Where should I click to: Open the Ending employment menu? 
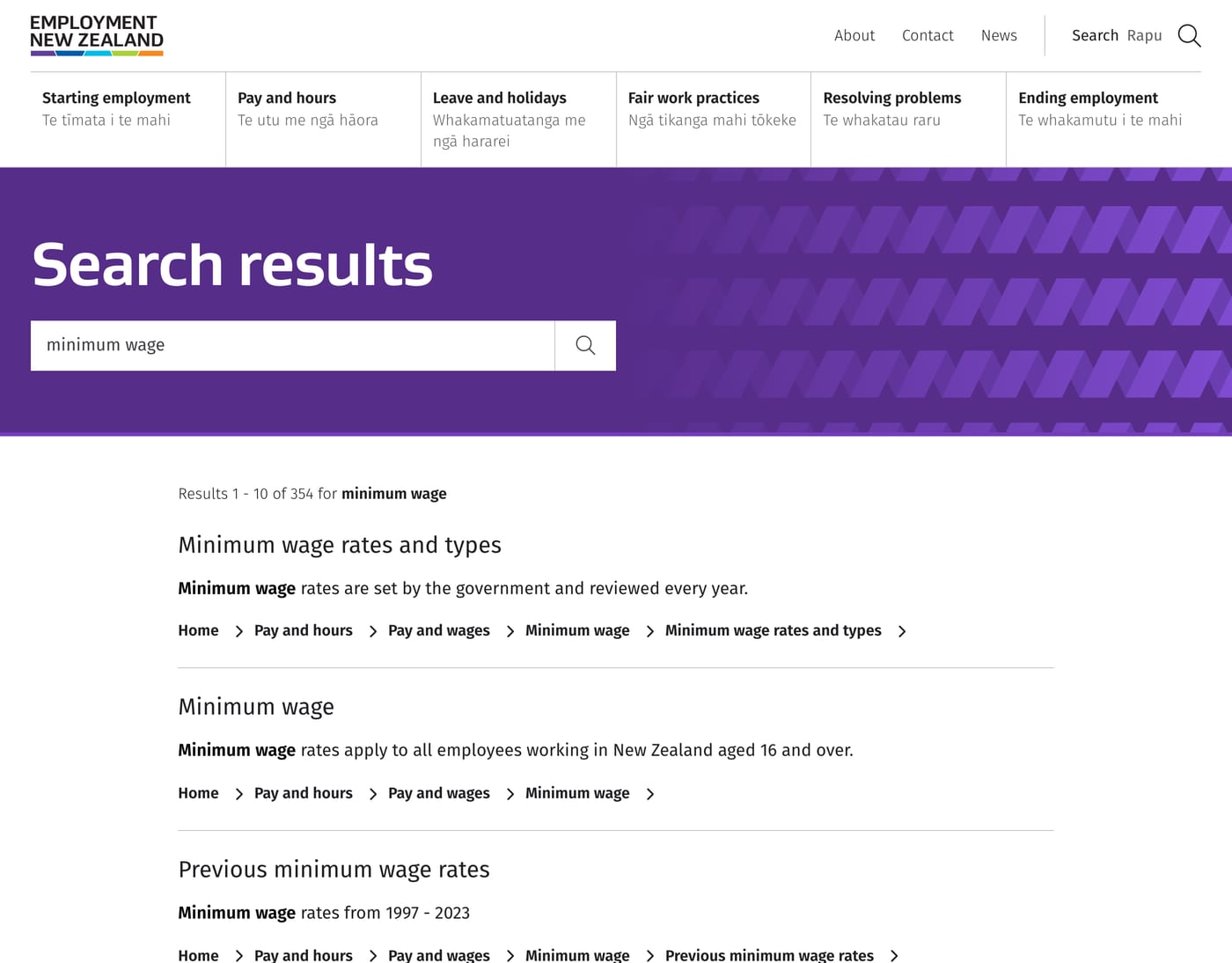point(1104,119)
